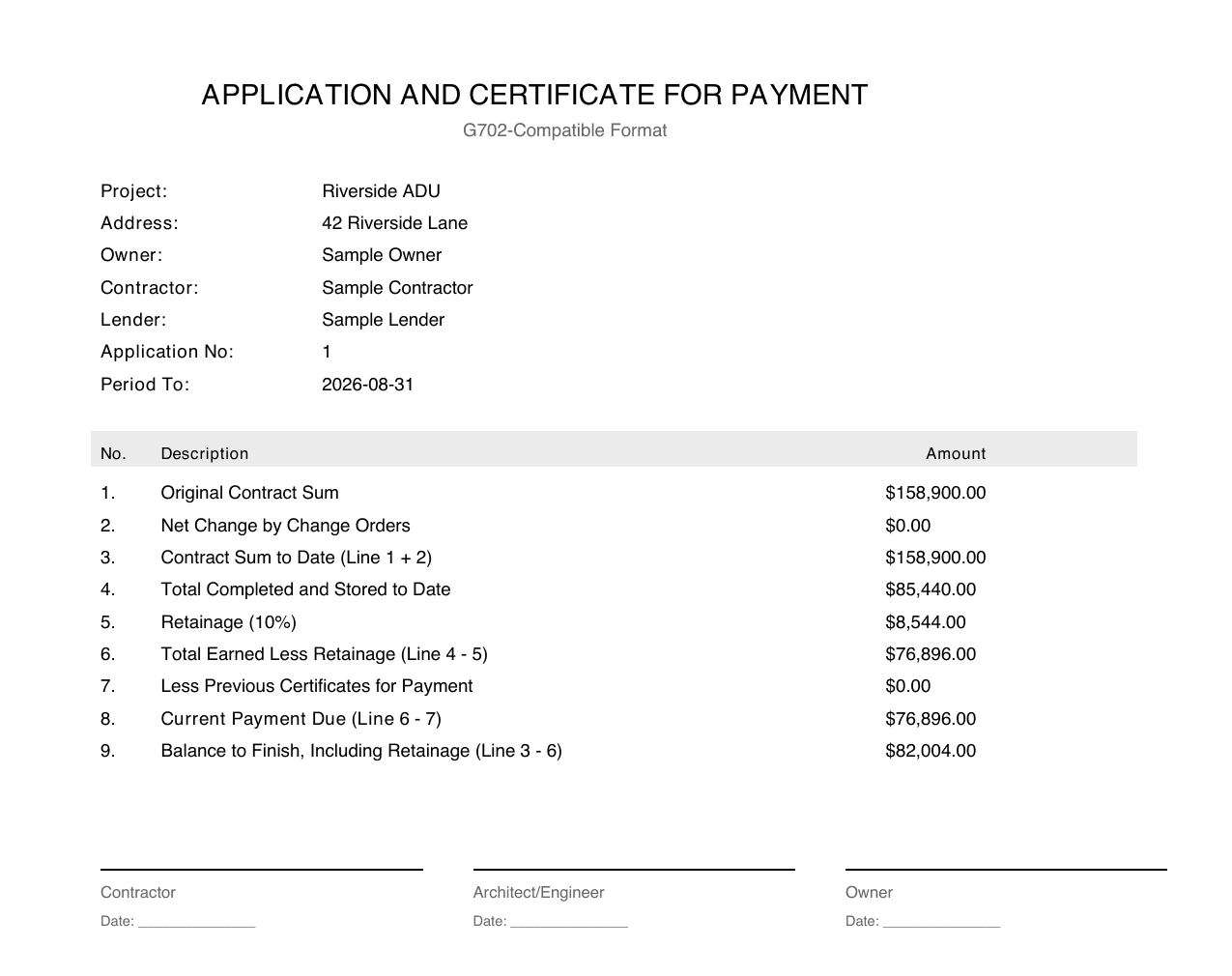
Task: Click 'Total Earned Less Retainage (Line 4 - 5)'
Action: 324,654
